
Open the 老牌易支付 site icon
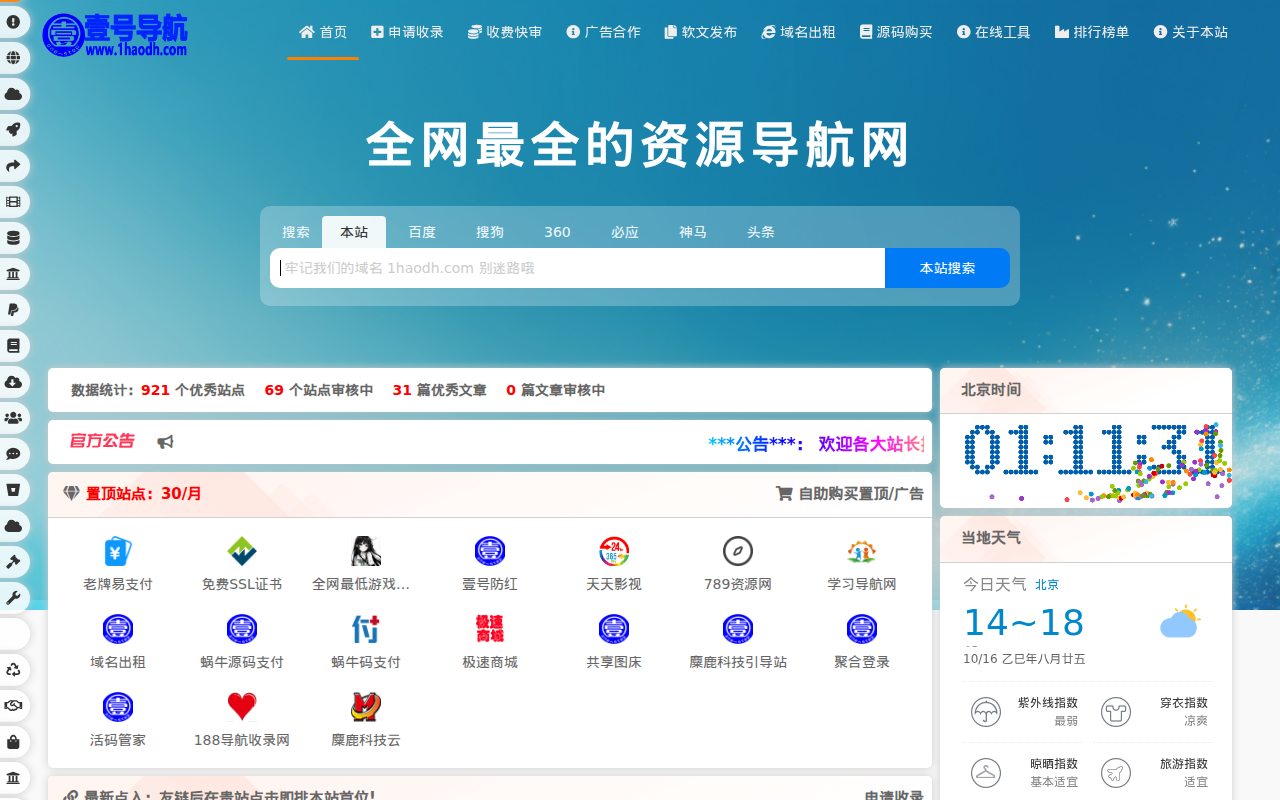tap(118, 551)
